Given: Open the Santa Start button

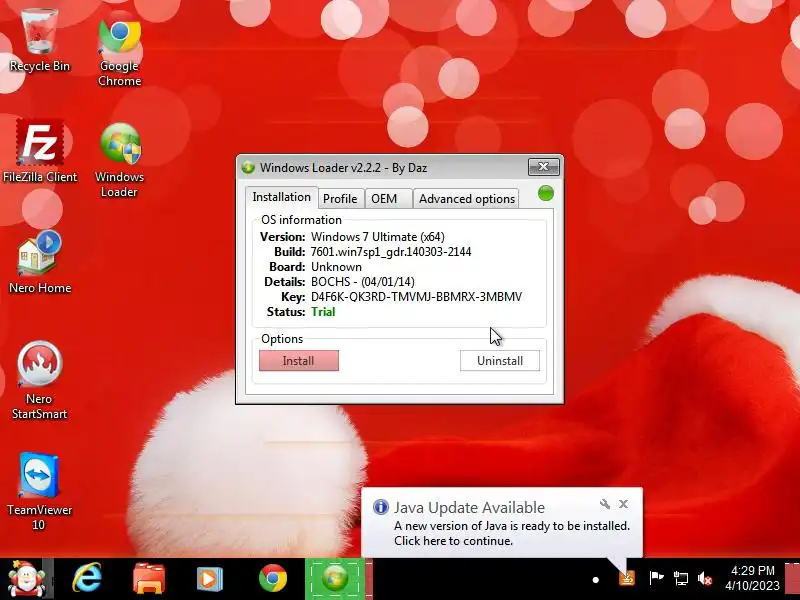Looking at the screenshot, I should pyautogui.click(x=26, y=579).
